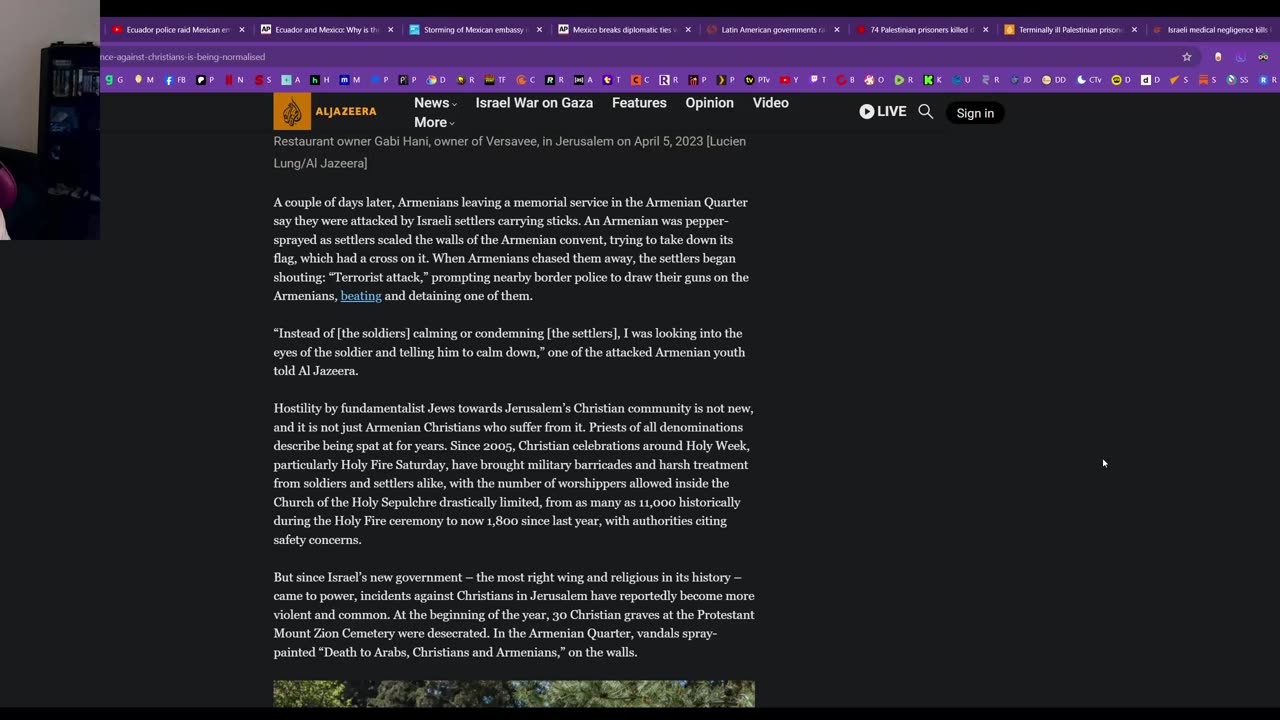Open the article image below the text
1280x720 pixels.
[514, 694]
